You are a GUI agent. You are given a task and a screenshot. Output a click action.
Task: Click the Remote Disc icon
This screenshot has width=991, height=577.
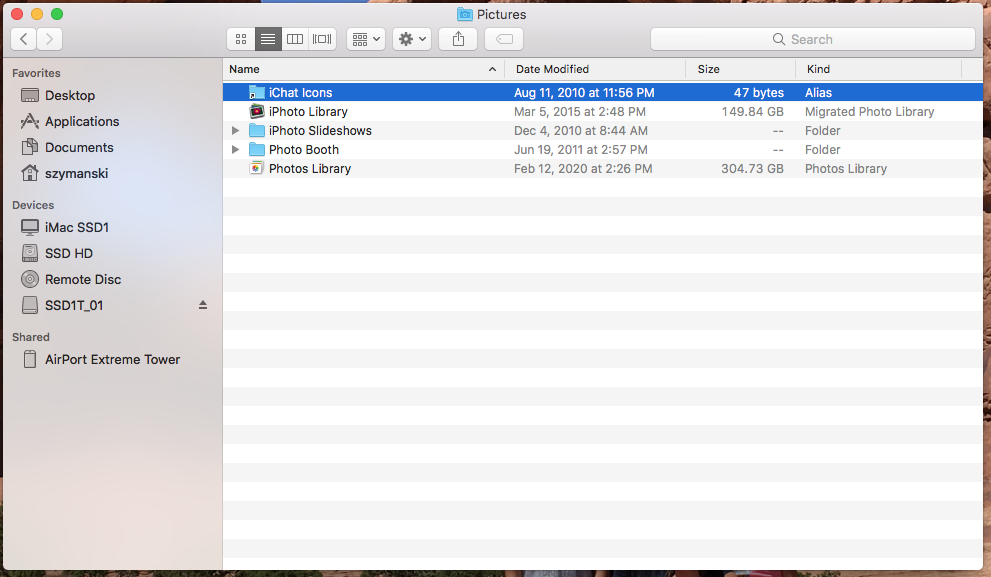coord(30,279)
